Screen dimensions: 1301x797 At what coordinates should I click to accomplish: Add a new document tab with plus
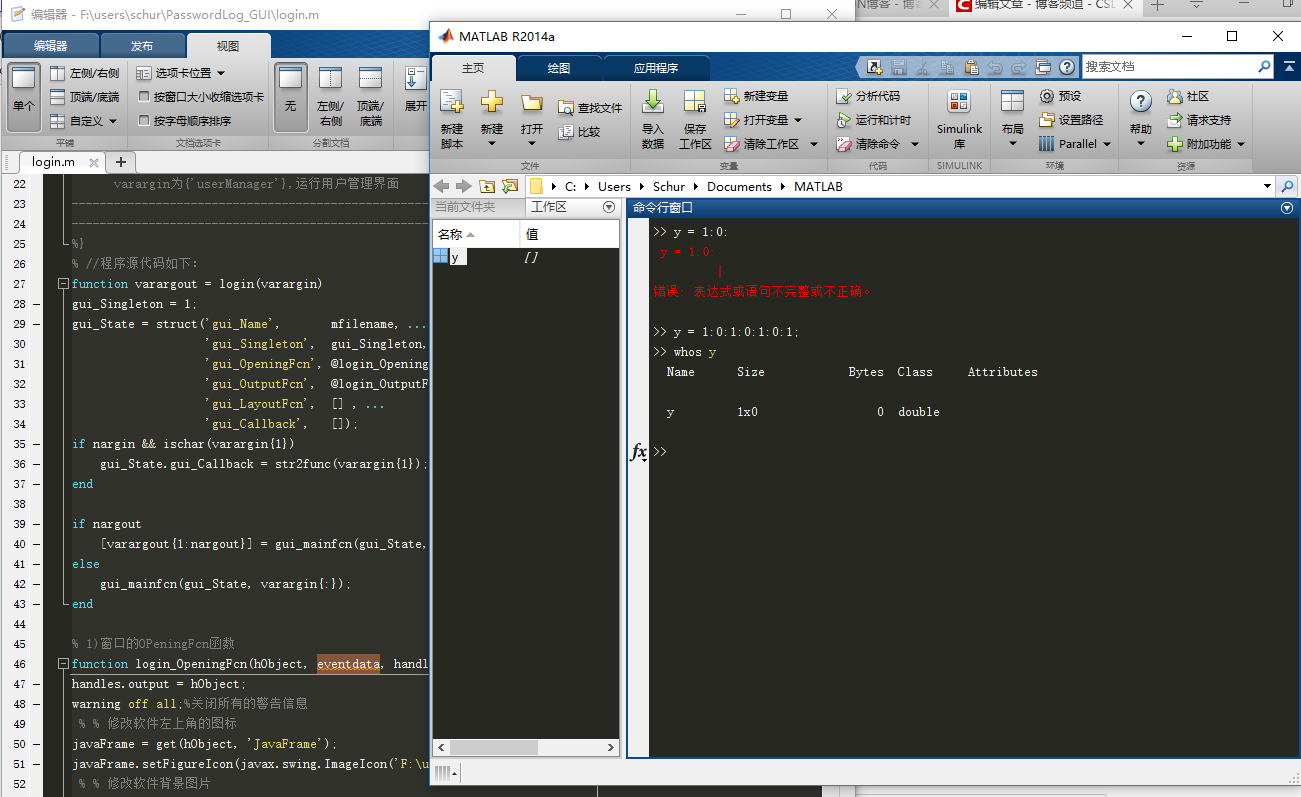pyautogui.click(x=121, y=161)
